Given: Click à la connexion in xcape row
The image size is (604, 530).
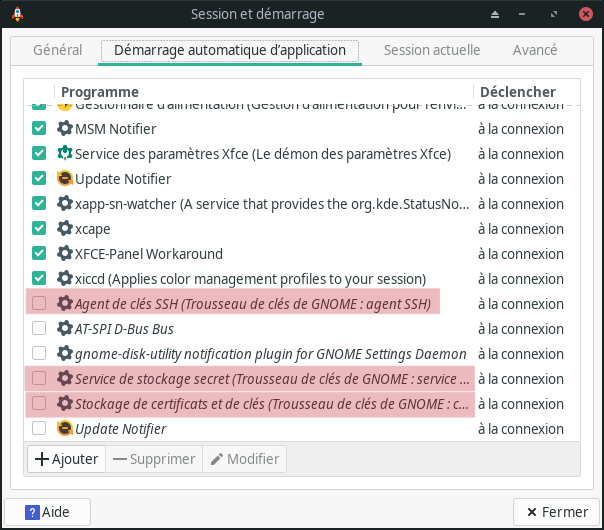Looking at the screenshot, I should click(x=521, y=229).
